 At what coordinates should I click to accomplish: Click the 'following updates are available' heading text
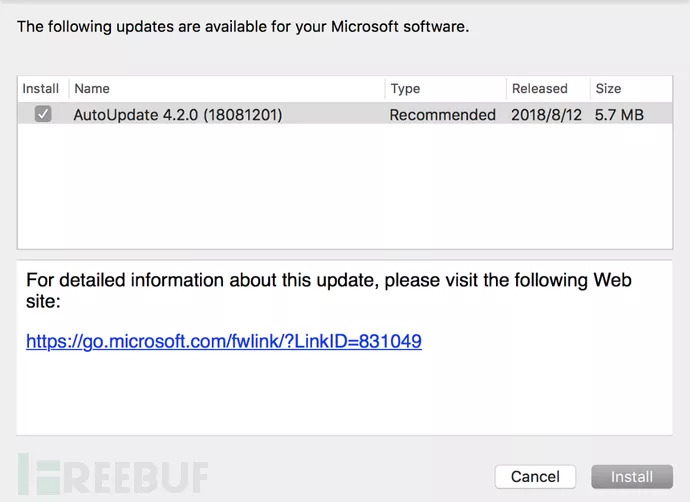243,27
